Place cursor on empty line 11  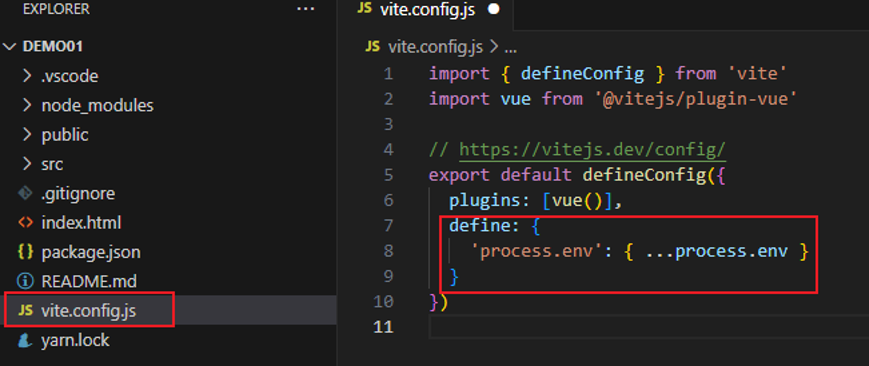[x=648, y=327]
